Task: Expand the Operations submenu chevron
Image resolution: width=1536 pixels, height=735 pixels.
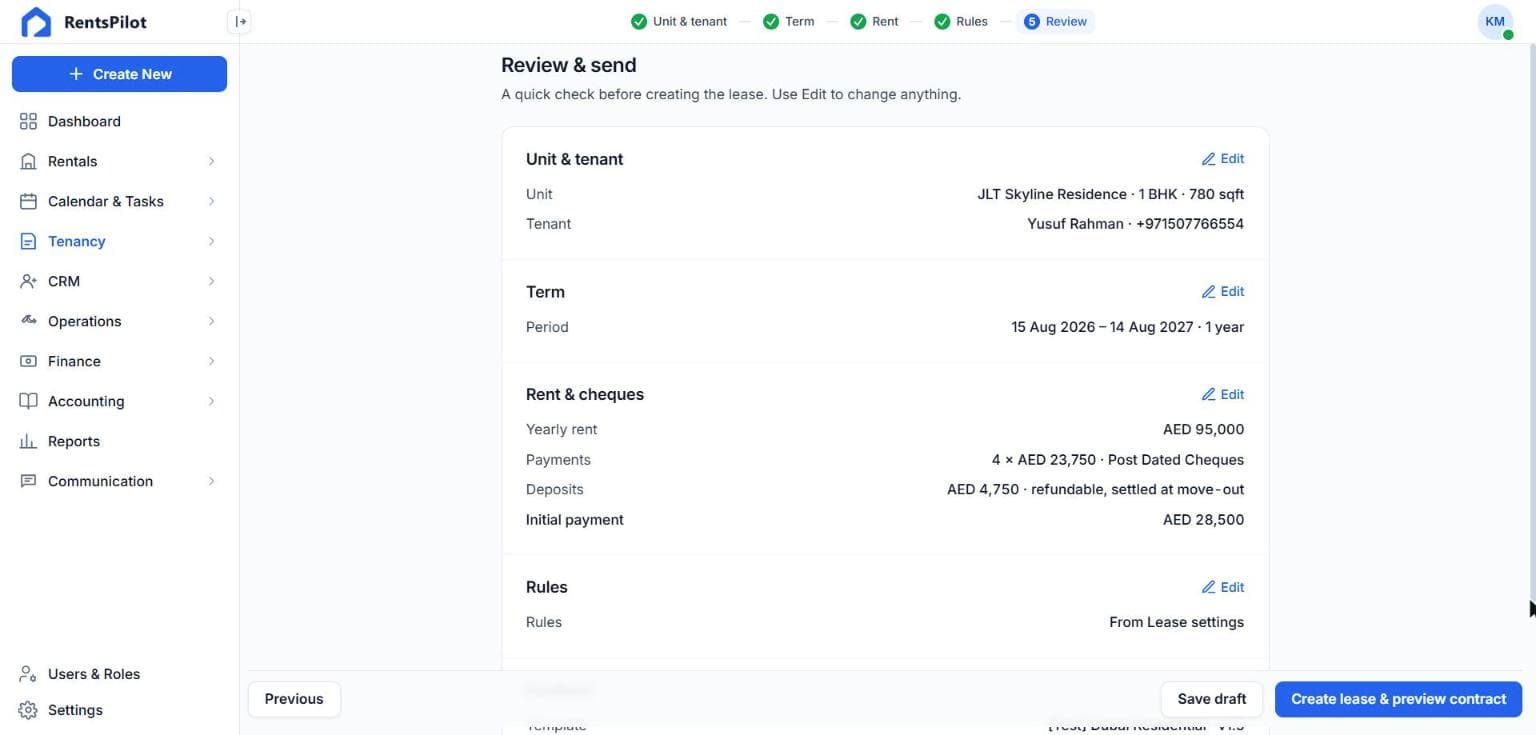Action: (x=211, y=321)
